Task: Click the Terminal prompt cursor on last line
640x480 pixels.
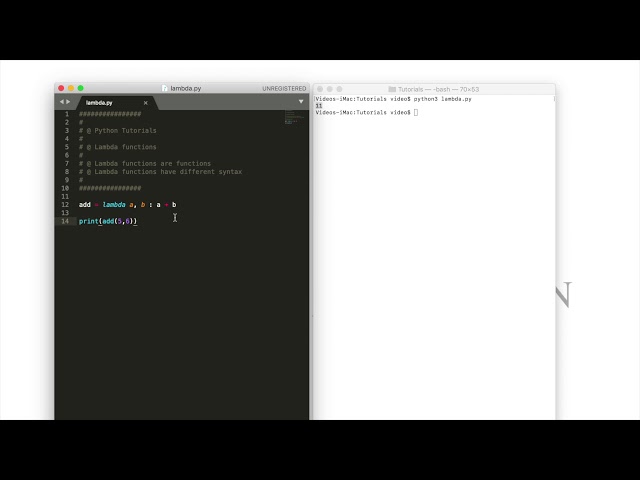Action: [416, 113]
